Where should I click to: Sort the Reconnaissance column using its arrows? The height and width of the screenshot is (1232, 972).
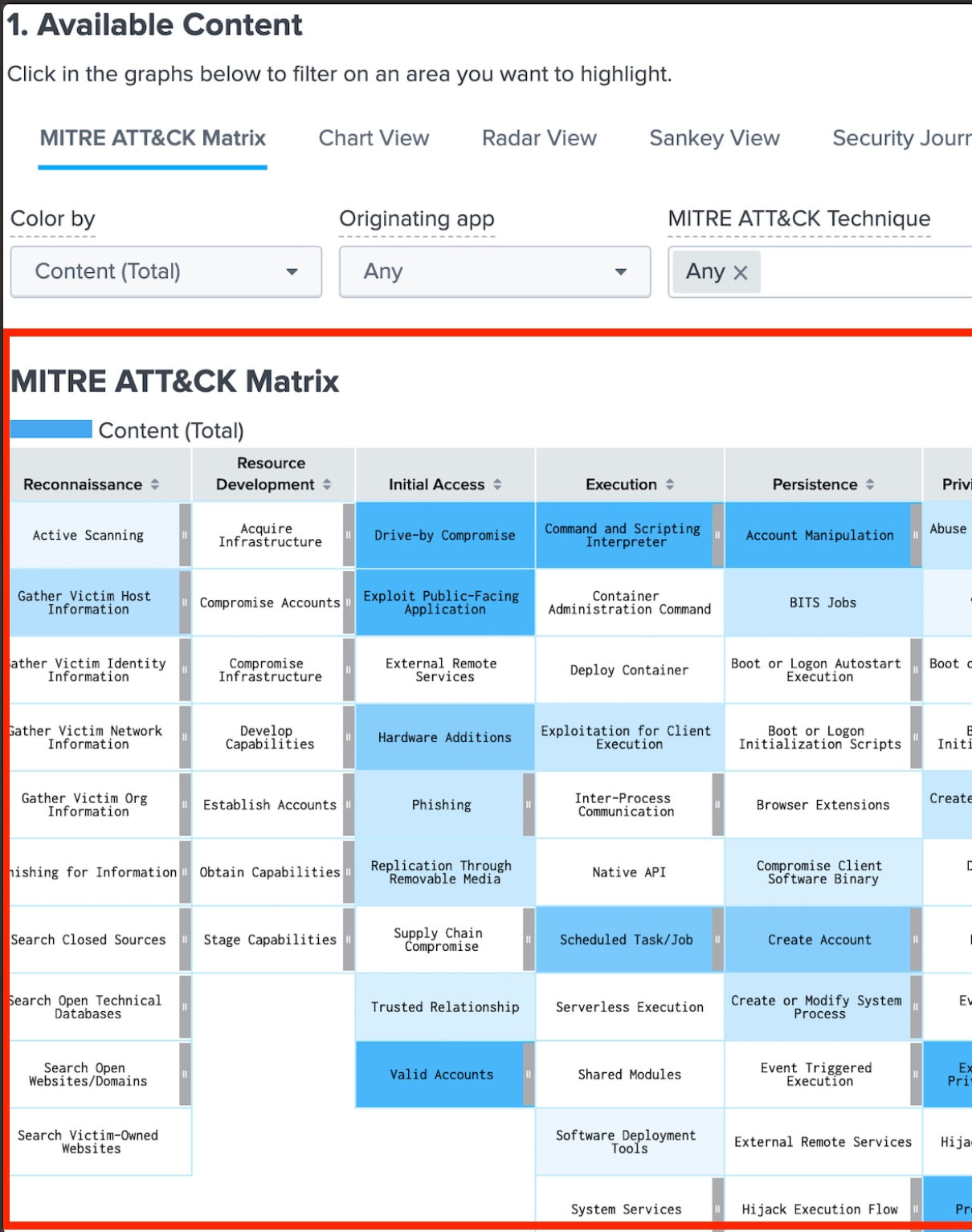click(x=155, y=484)
